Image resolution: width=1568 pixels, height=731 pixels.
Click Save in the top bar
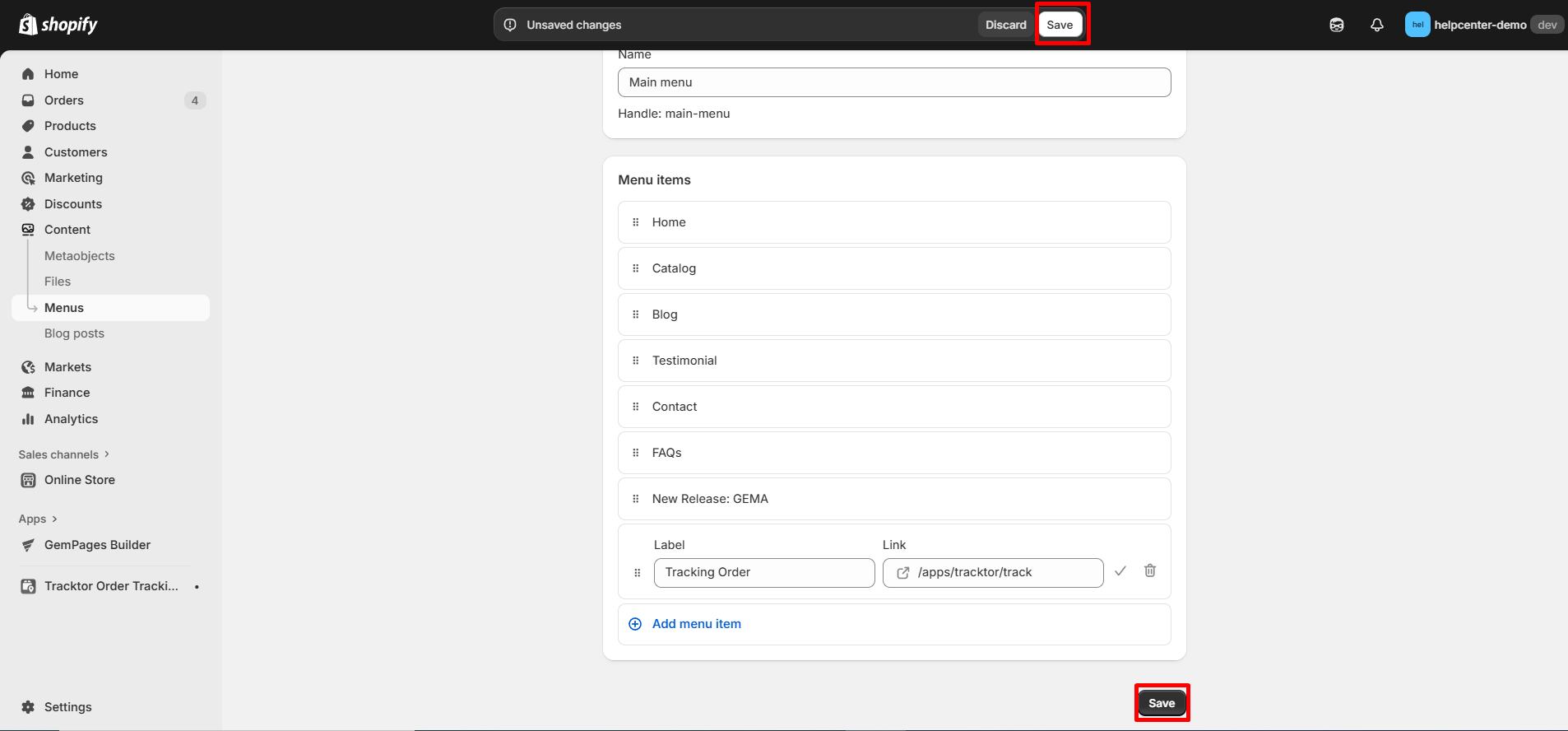coord(1060,25)
